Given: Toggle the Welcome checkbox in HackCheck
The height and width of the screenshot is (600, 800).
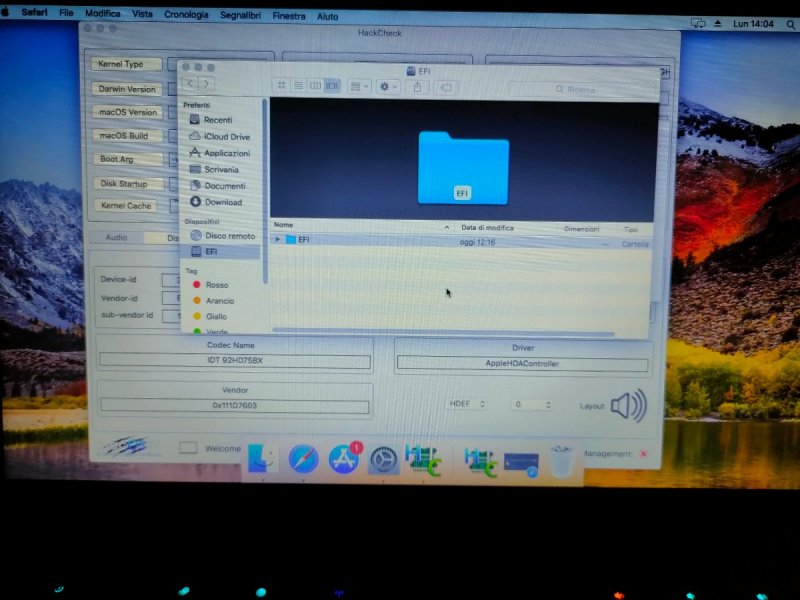Looking at the screenshot, I should click(x=188, y=448).
